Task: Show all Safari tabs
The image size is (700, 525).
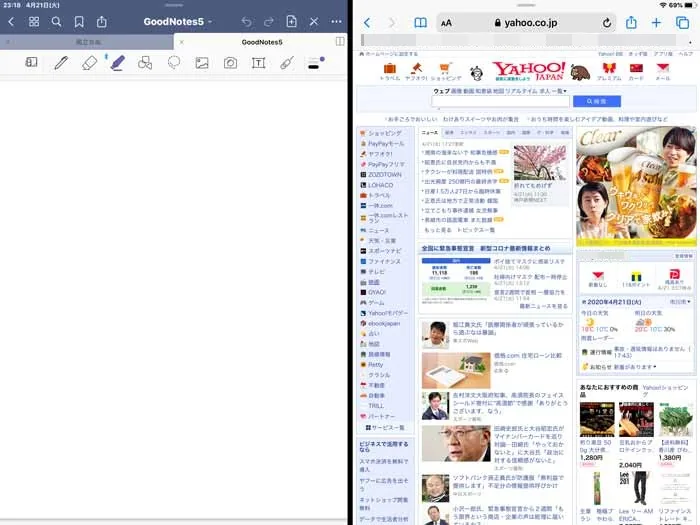Action: point(682,23)
